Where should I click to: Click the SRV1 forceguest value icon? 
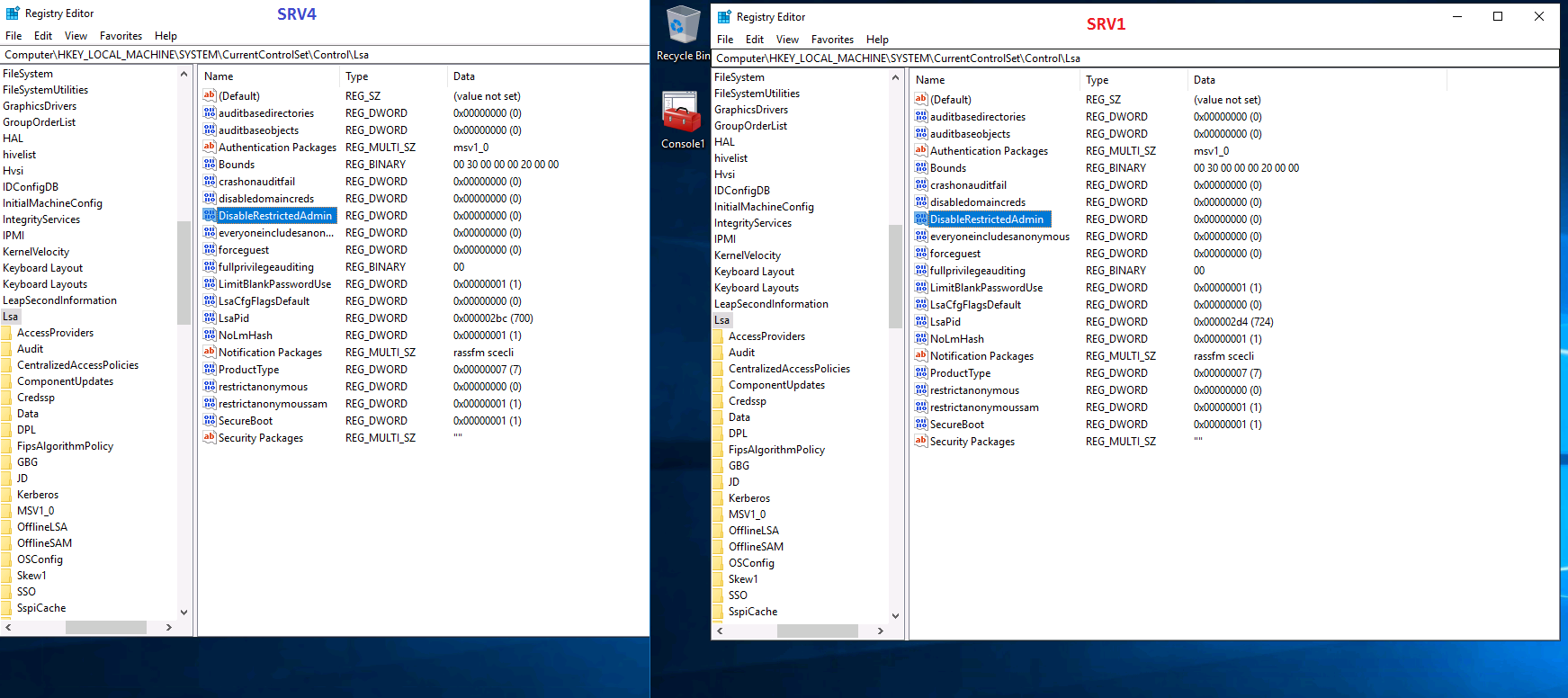point(921,253)
